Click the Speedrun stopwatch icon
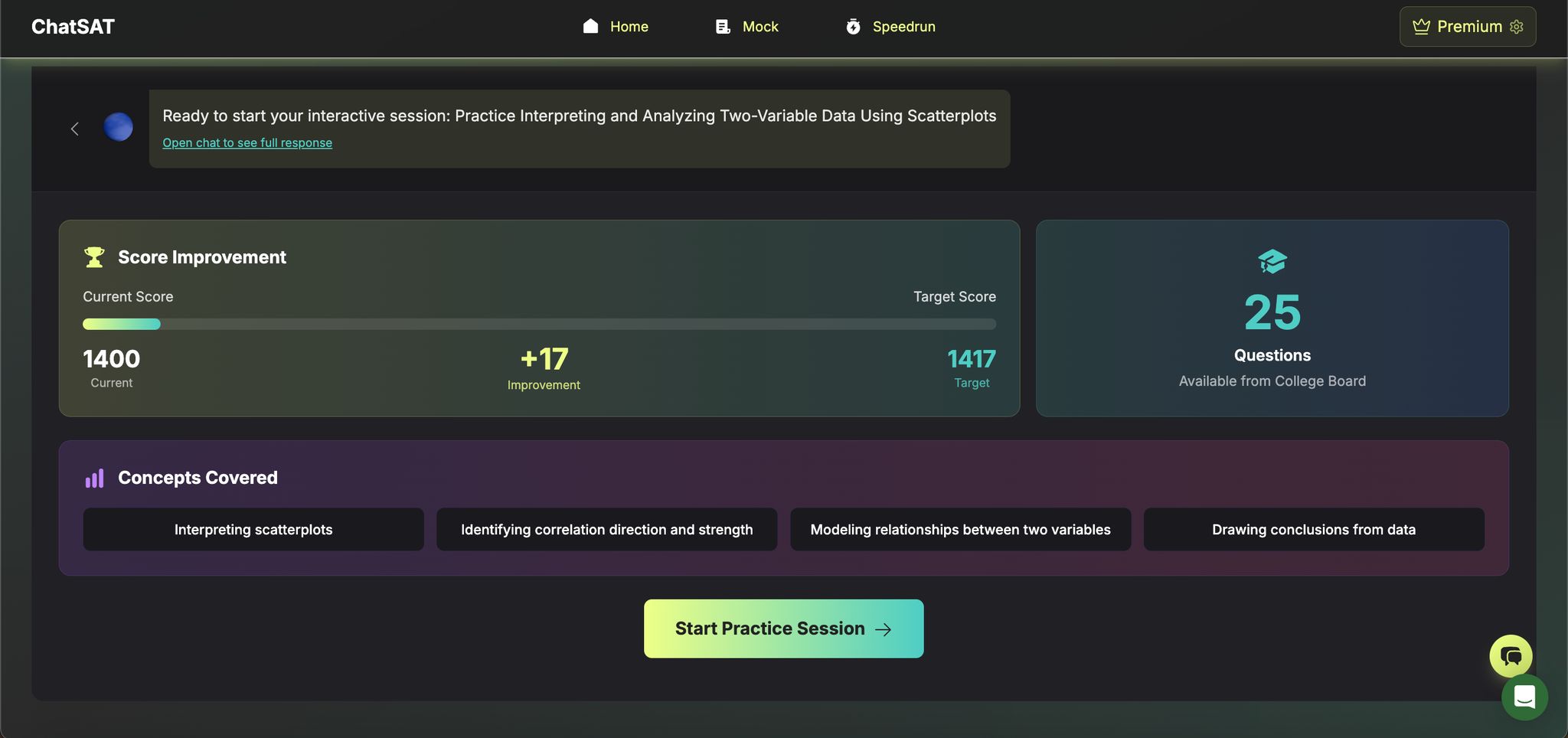The image size is (1568, 738). [x=853, y=27]
